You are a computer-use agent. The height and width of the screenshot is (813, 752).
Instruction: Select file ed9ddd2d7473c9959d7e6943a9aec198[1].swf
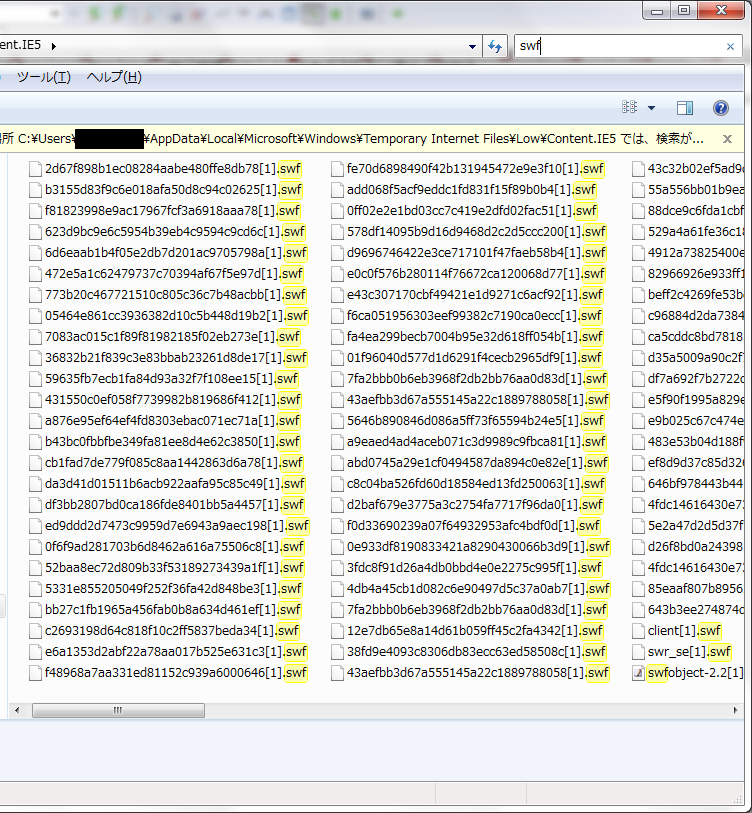point(169,526)
